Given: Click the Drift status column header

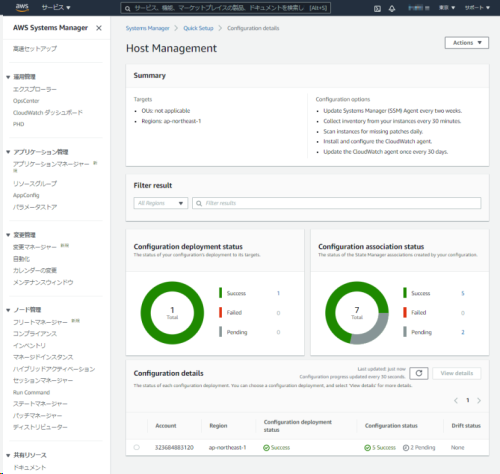Looking at the screenshot, I should 466,426.
